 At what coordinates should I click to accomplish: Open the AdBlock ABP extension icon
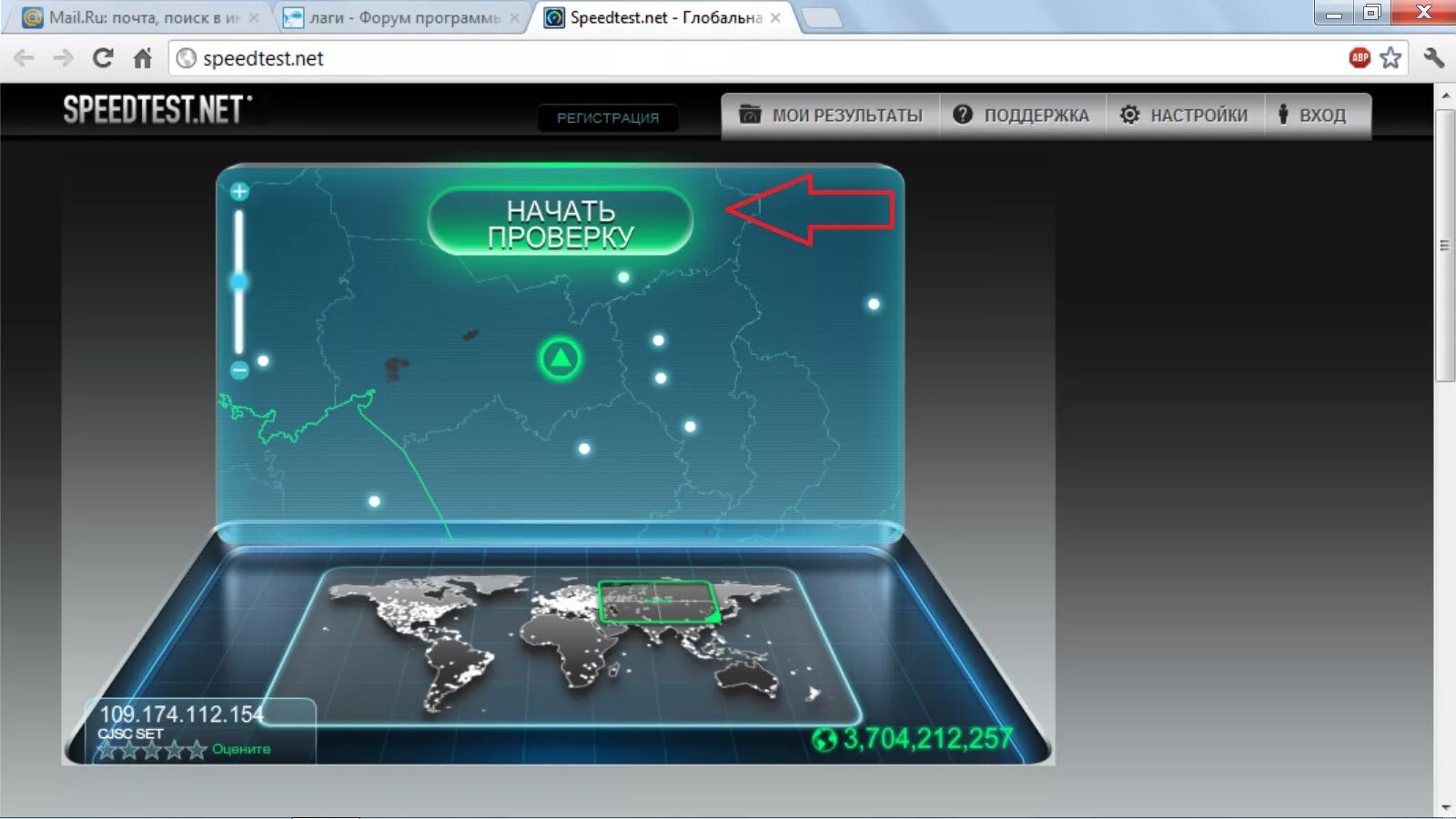(x=1360, y=58)
